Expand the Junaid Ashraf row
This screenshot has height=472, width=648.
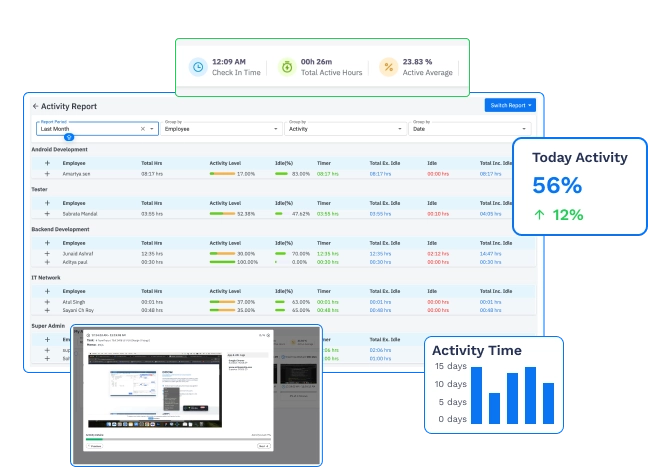click(x=47, y=253)
